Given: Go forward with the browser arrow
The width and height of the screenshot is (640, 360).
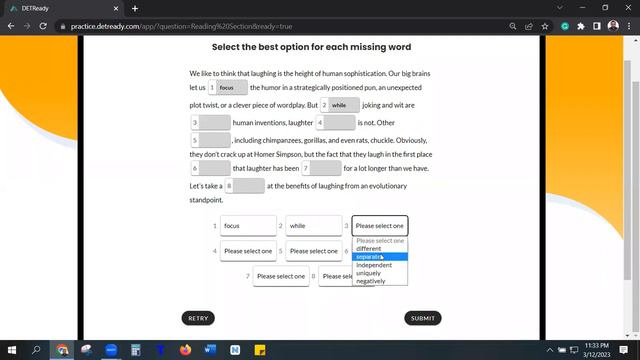Looking at the screenshot, I should click(27, 26).
